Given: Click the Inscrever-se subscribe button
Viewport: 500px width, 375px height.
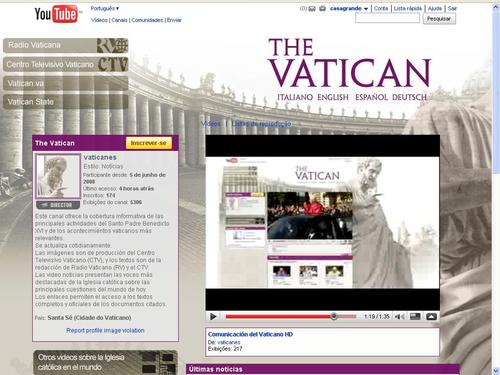Looking at the screenshot, I should (149, 143).
